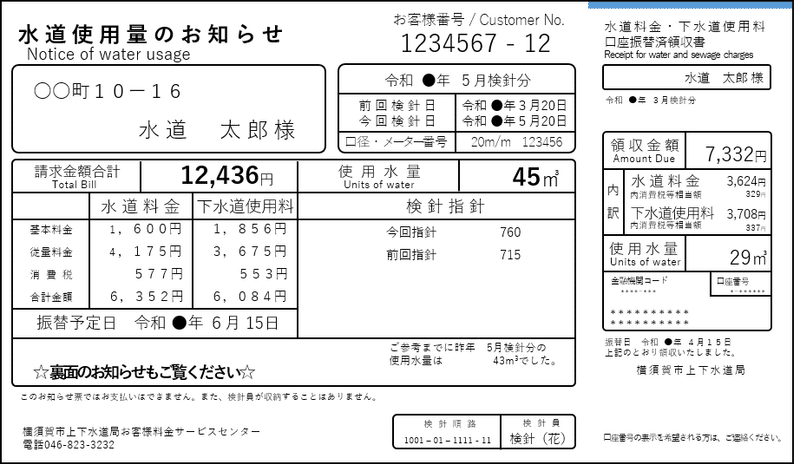Click the previous reading date 3月20日
This screenshot has height=464, width=800.
click(x=514, y=106)
